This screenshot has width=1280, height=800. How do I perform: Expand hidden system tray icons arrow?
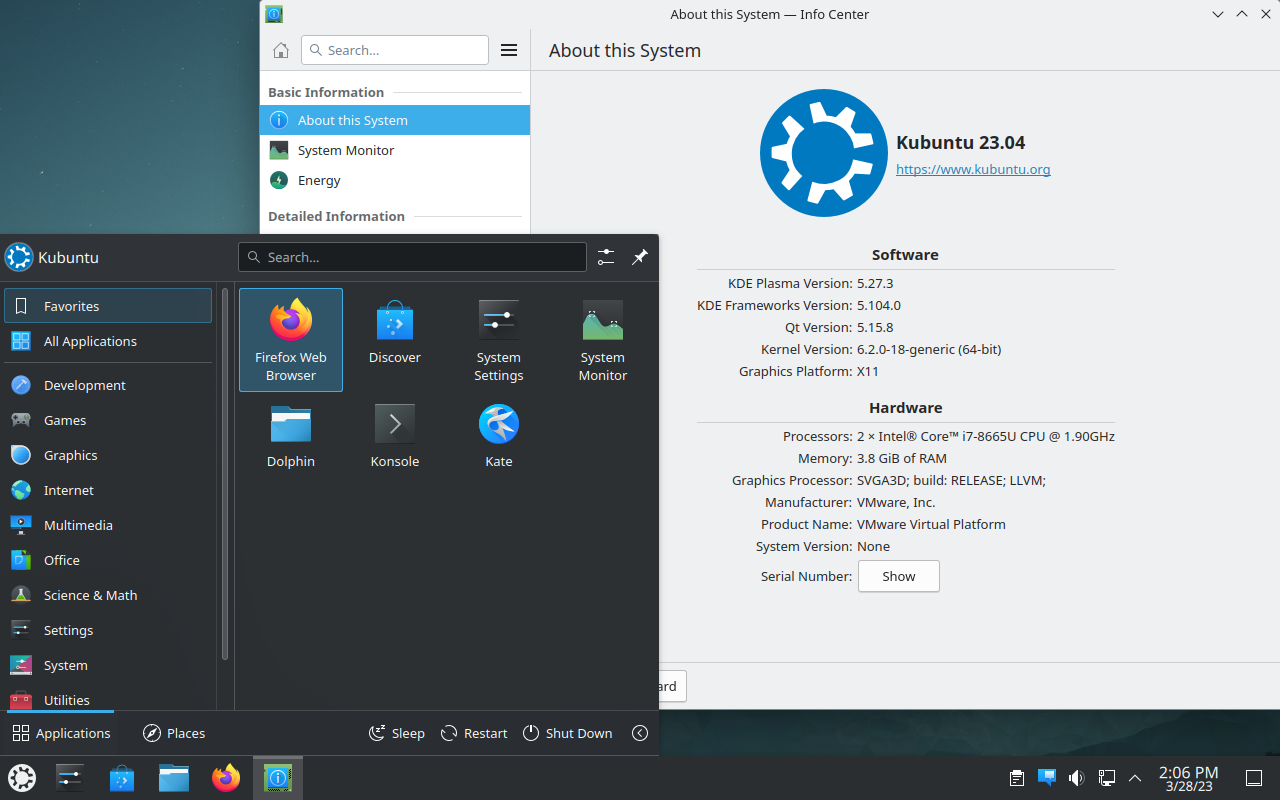click(x=1135, y=778)
